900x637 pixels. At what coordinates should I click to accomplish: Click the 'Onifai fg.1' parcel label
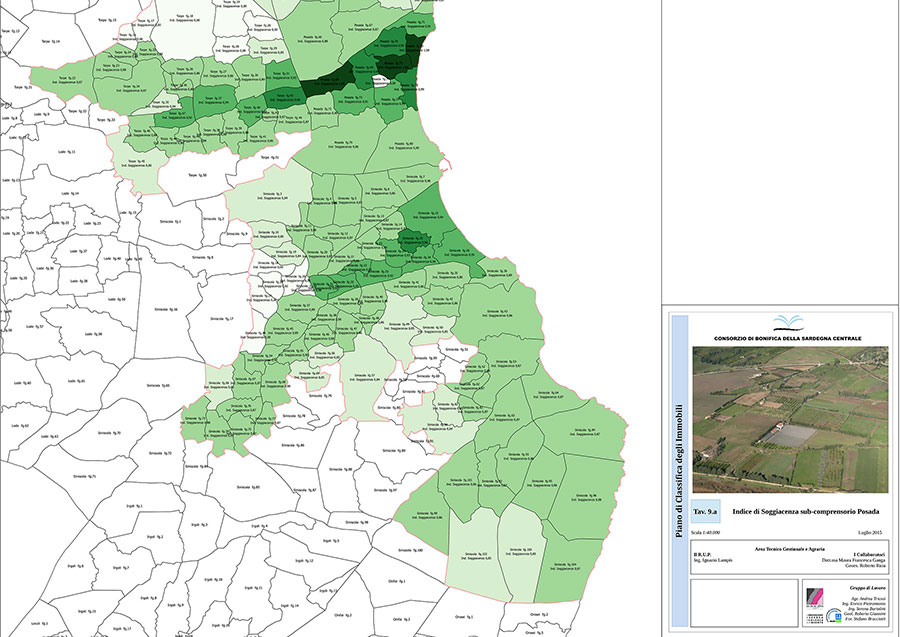397,581
